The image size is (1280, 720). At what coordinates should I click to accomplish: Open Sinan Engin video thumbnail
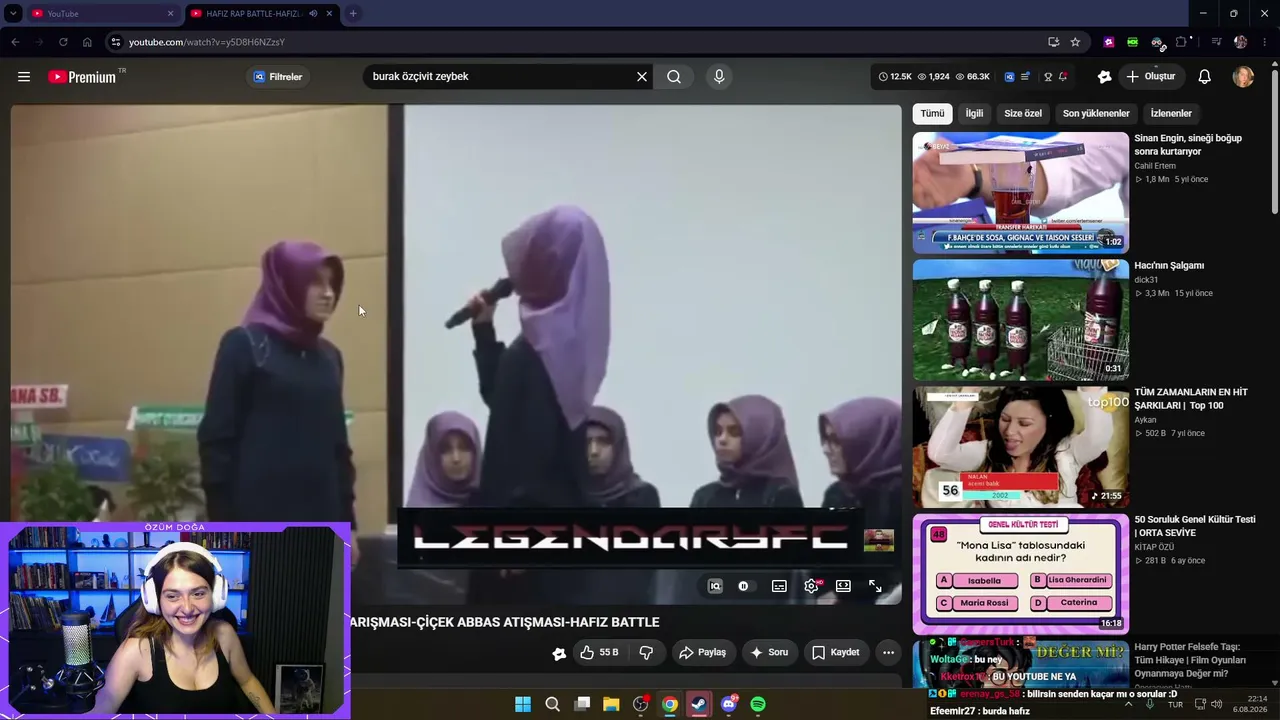pos(1020,193)
